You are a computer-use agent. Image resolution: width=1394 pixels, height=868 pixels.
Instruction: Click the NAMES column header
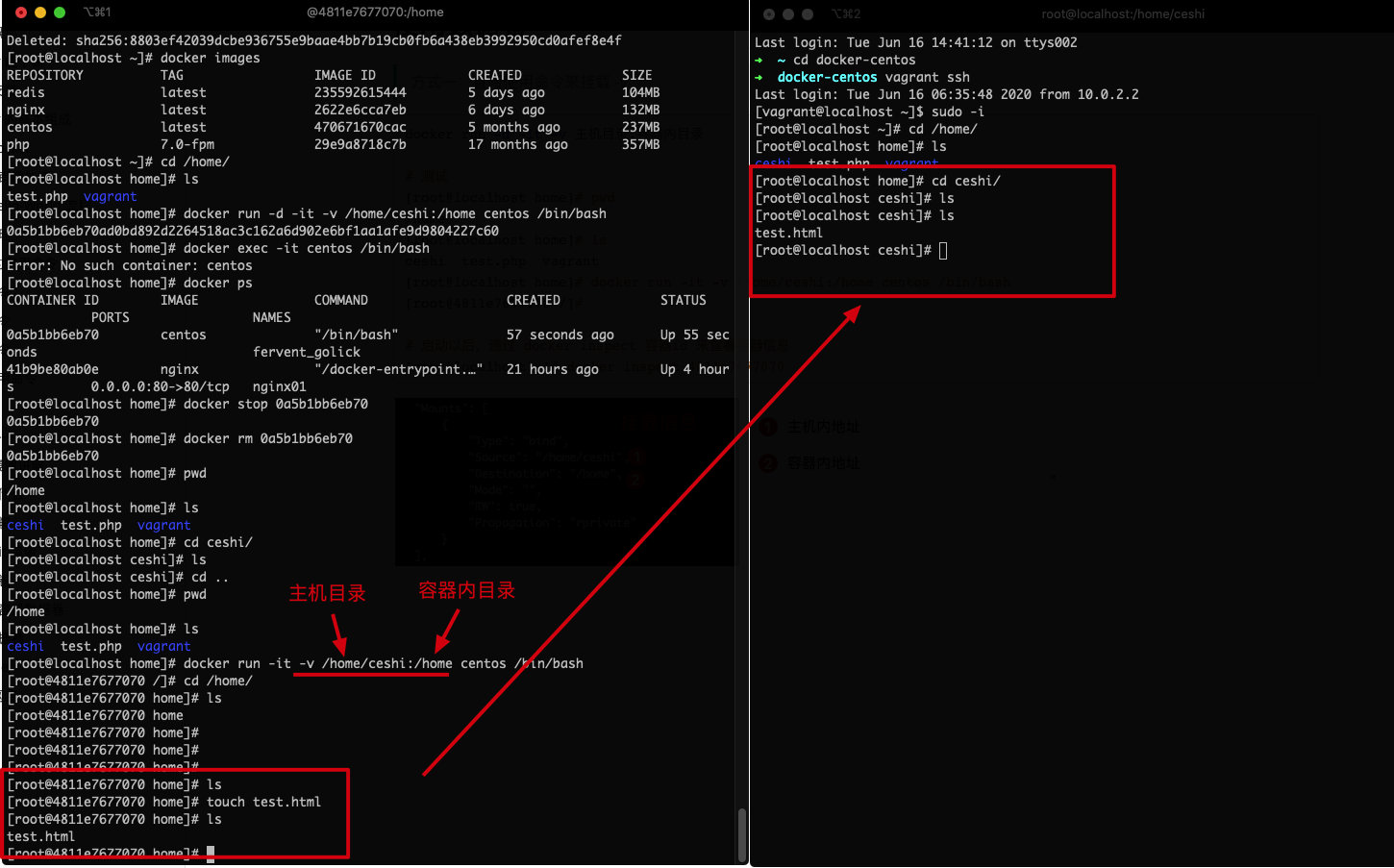tap(272, 317)
